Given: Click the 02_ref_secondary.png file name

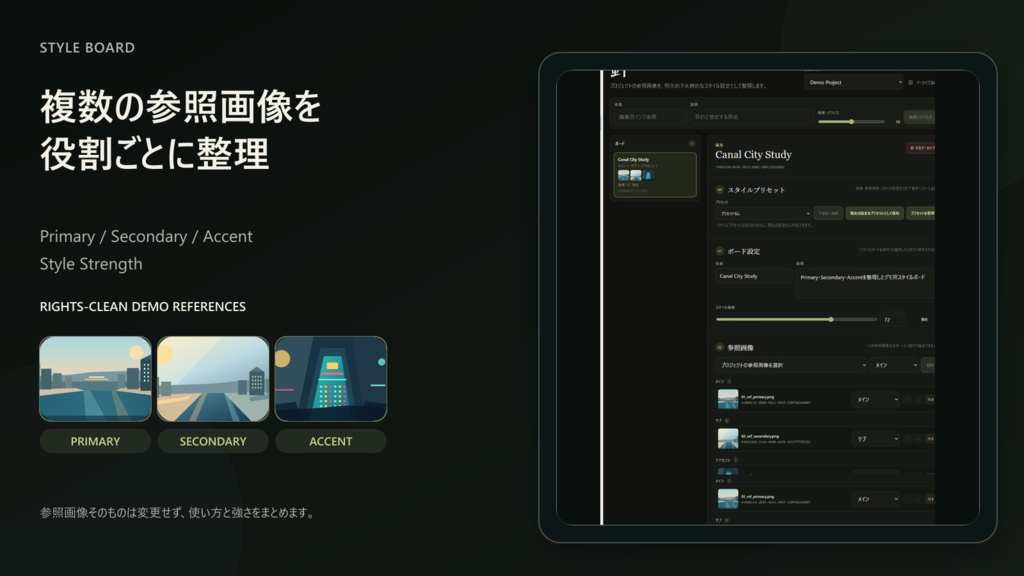Looking at the screenshot, I should [x=760, y=436].
